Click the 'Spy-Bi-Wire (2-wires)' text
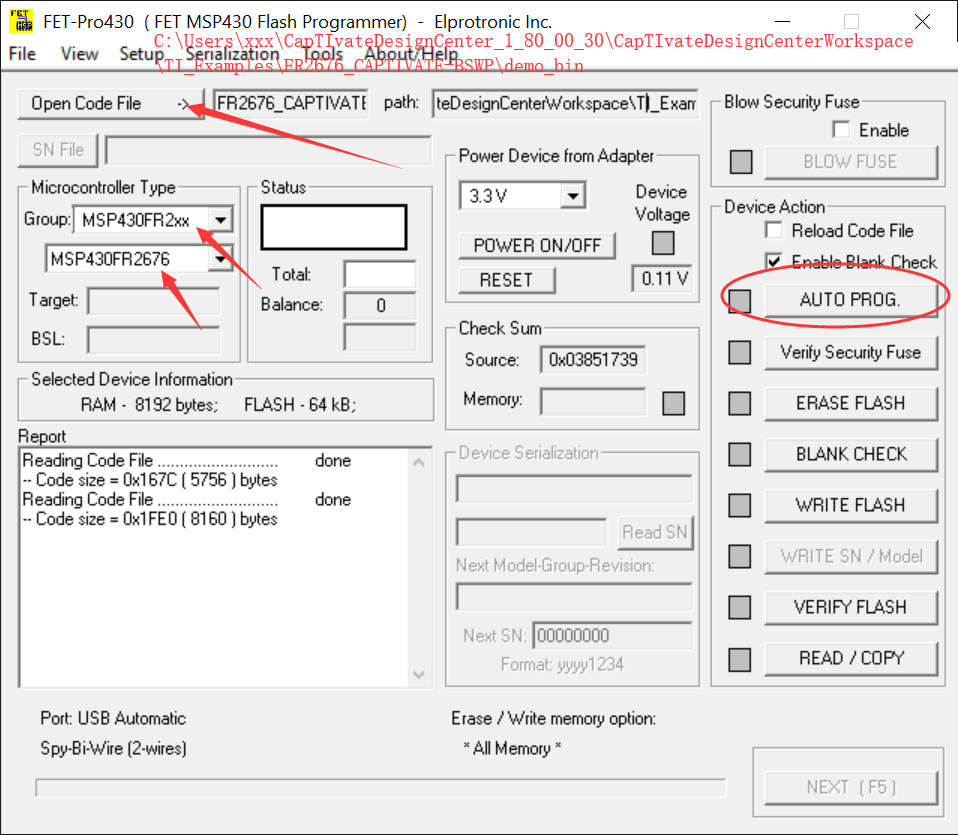 (x=114, y=748)
